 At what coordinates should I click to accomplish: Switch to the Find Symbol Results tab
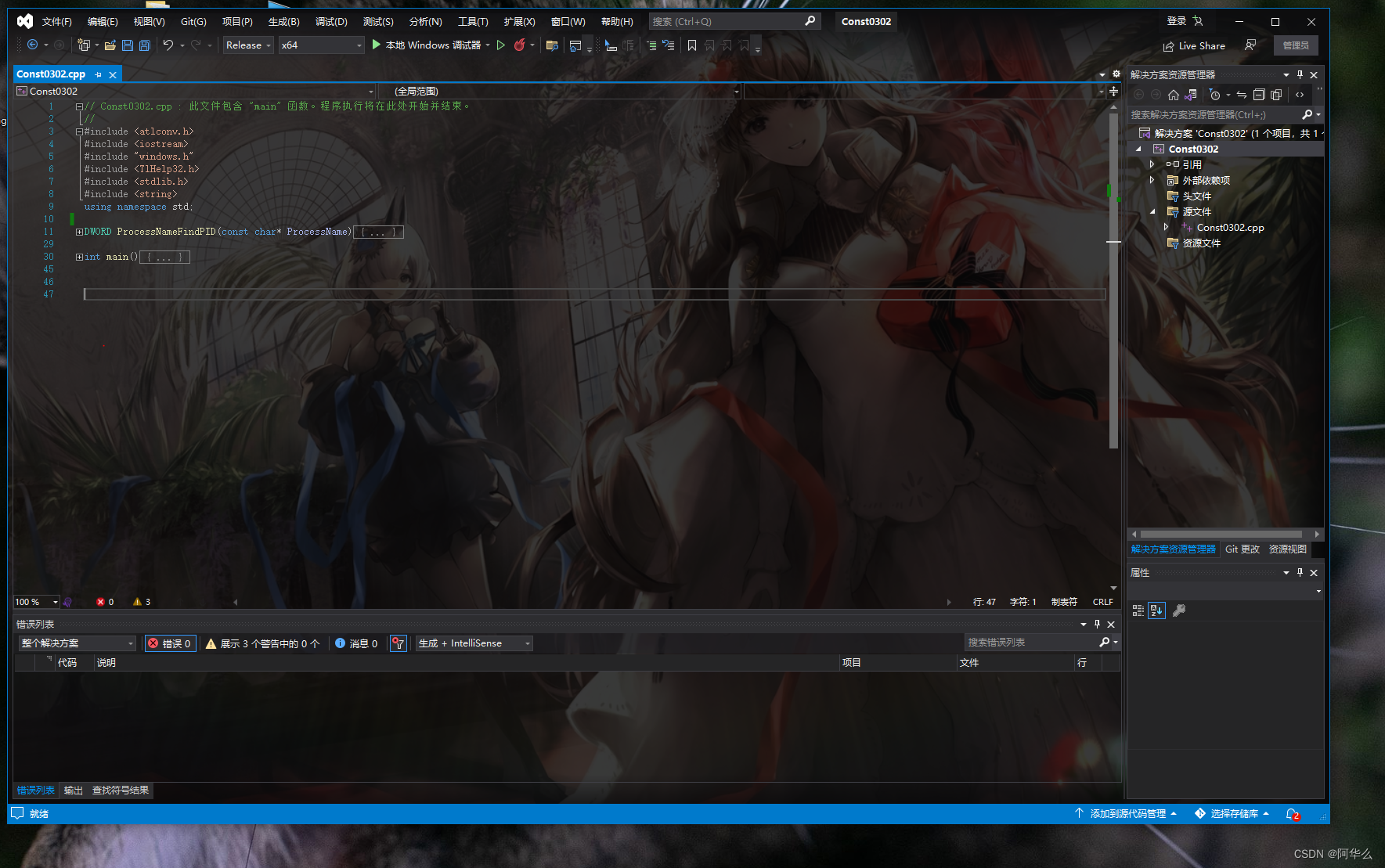(x=121, y=791)
